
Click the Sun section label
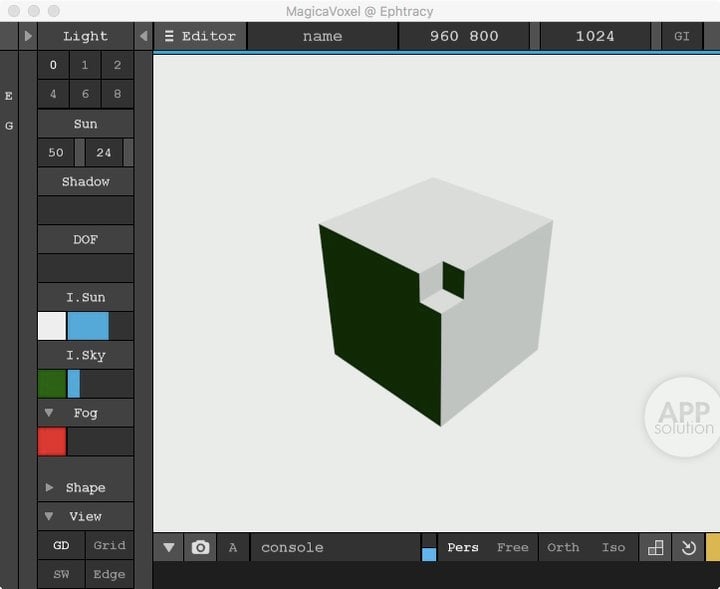(x=85, y=123)
